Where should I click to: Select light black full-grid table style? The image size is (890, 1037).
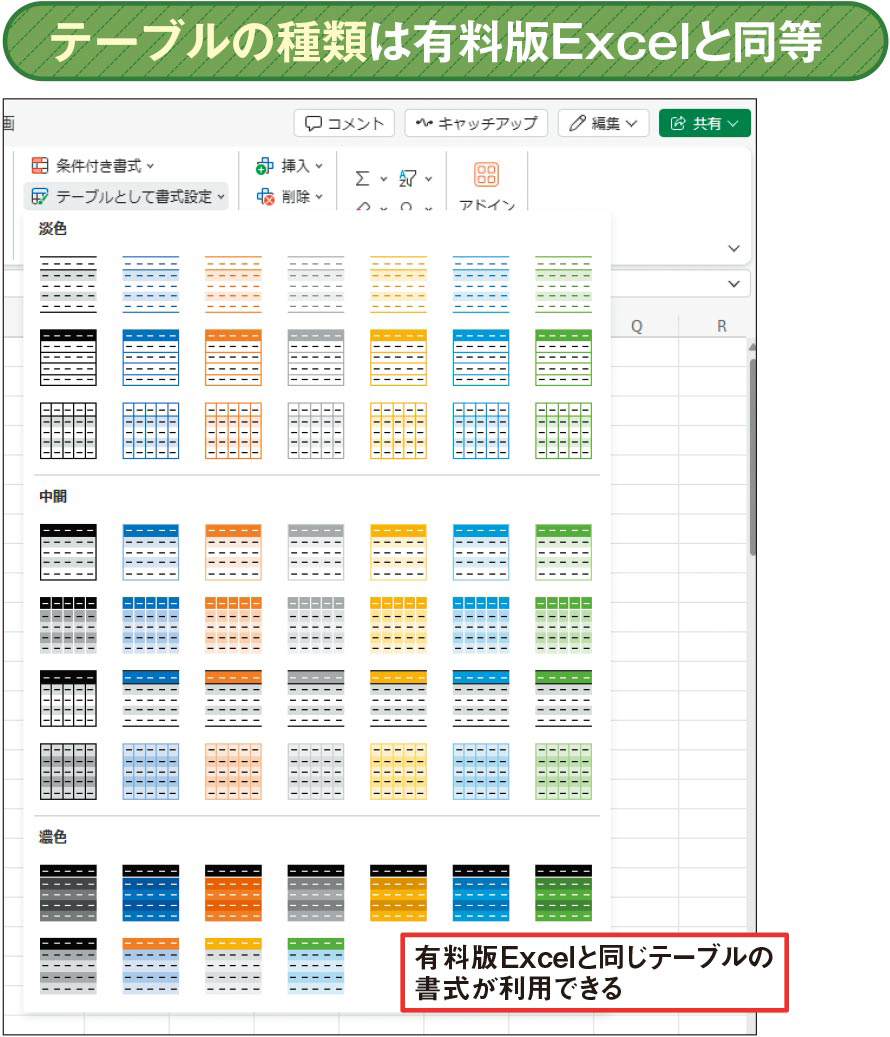tap(68, 431)
